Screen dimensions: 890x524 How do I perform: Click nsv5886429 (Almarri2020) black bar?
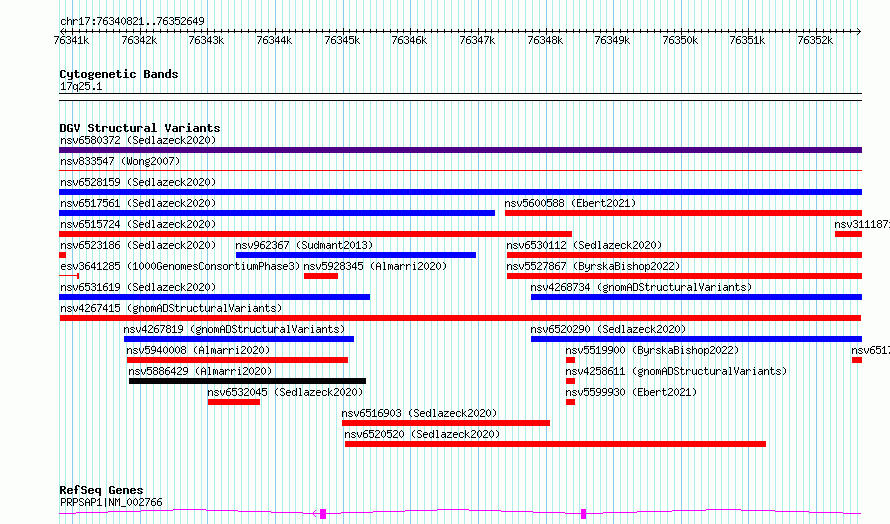click(x=247, y=381)
